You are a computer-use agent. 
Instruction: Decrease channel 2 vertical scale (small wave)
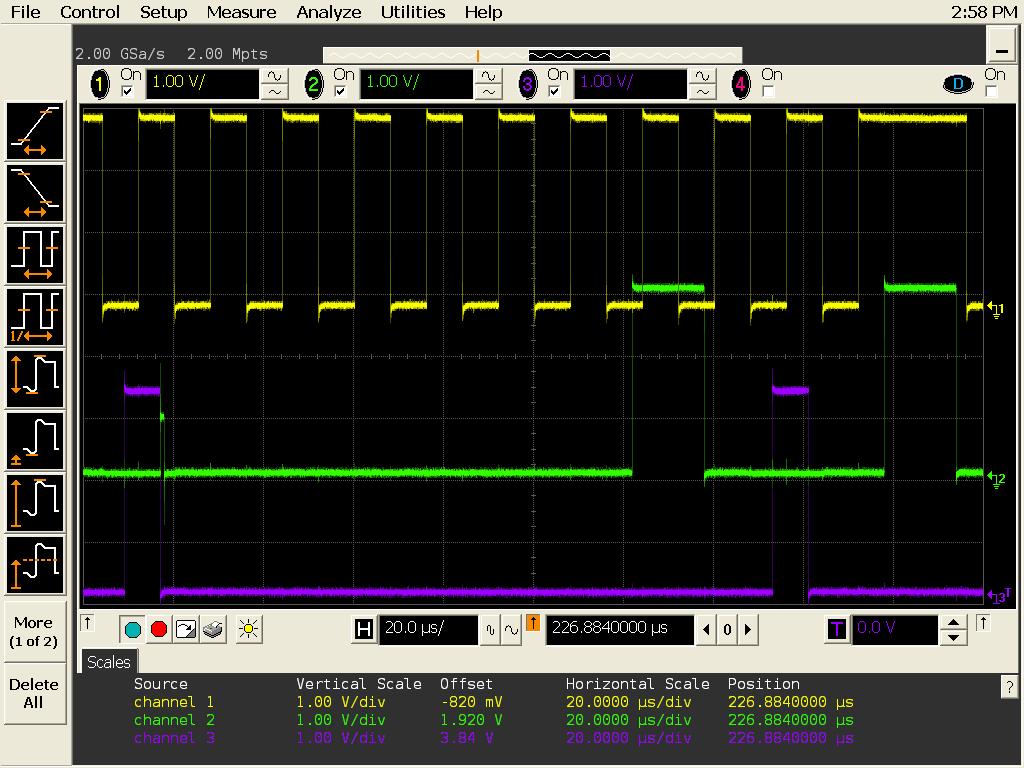pos(488,92)
